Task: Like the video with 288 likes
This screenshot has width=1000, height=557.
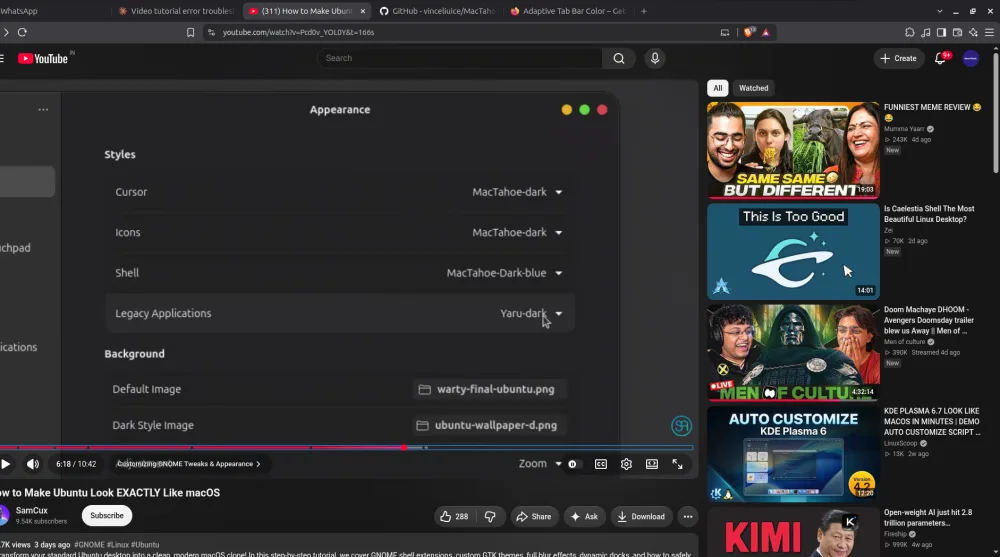Action: [x=454, y=516]
